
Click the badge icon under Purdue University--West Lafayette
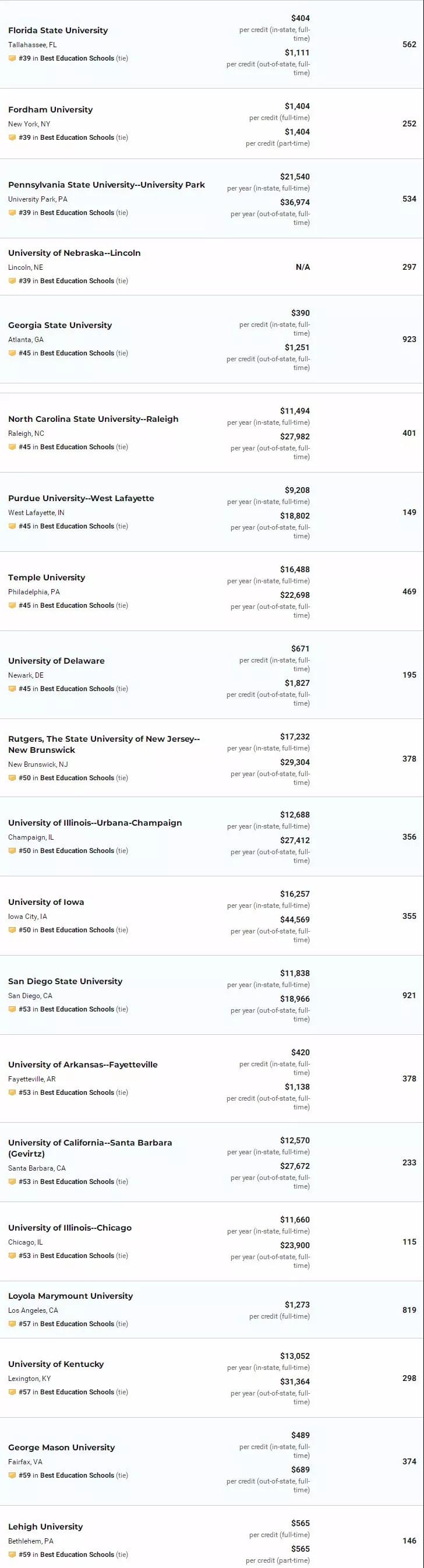12,527
